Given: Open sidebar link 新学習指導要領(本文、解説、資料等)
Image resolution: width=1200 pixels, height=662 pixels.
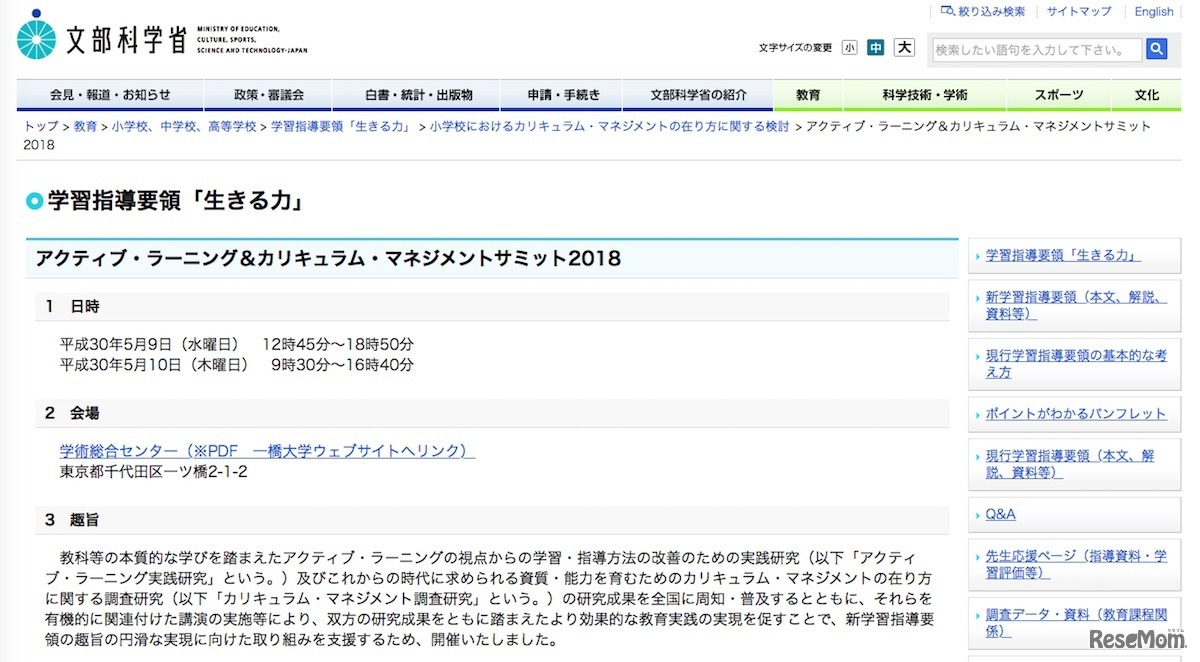Looking at the screenshot, I should click(x=1076, y=305).
